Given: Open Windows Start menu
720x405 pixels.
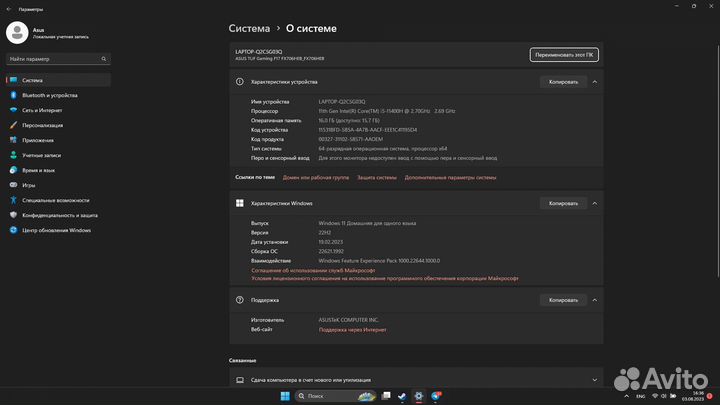Looking at the screenshot, I should tap(285, 396).
